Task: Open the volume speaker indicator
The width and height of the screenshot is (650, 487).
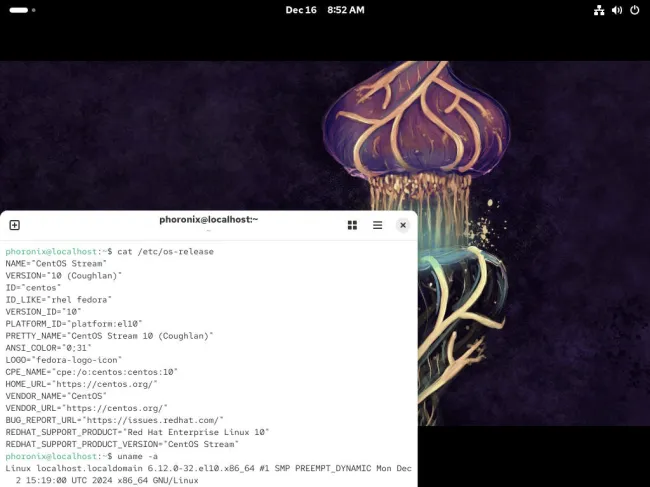Action: click(x=616, y=10)
